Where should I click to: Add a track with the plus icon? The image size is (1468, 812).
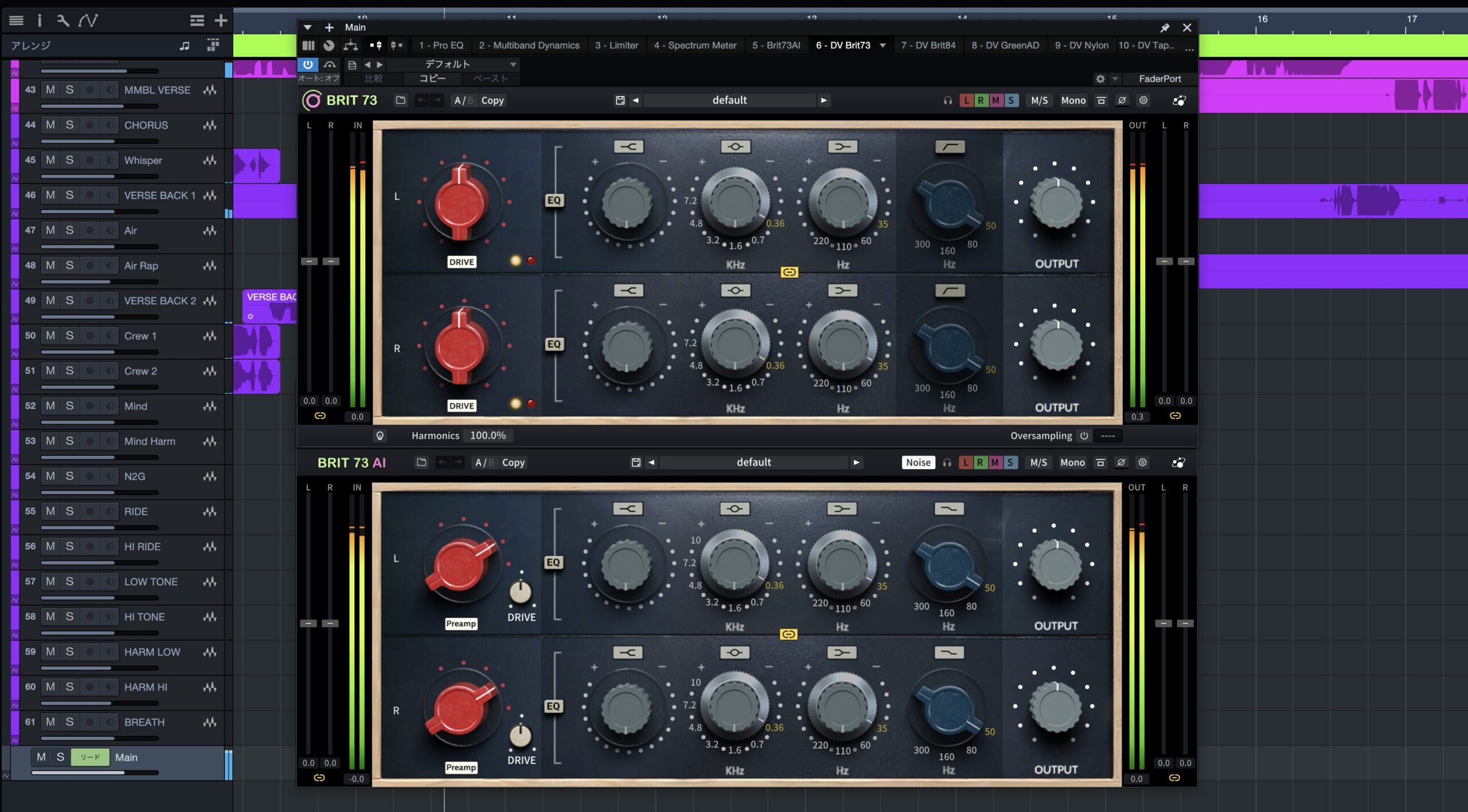(221, 21)
